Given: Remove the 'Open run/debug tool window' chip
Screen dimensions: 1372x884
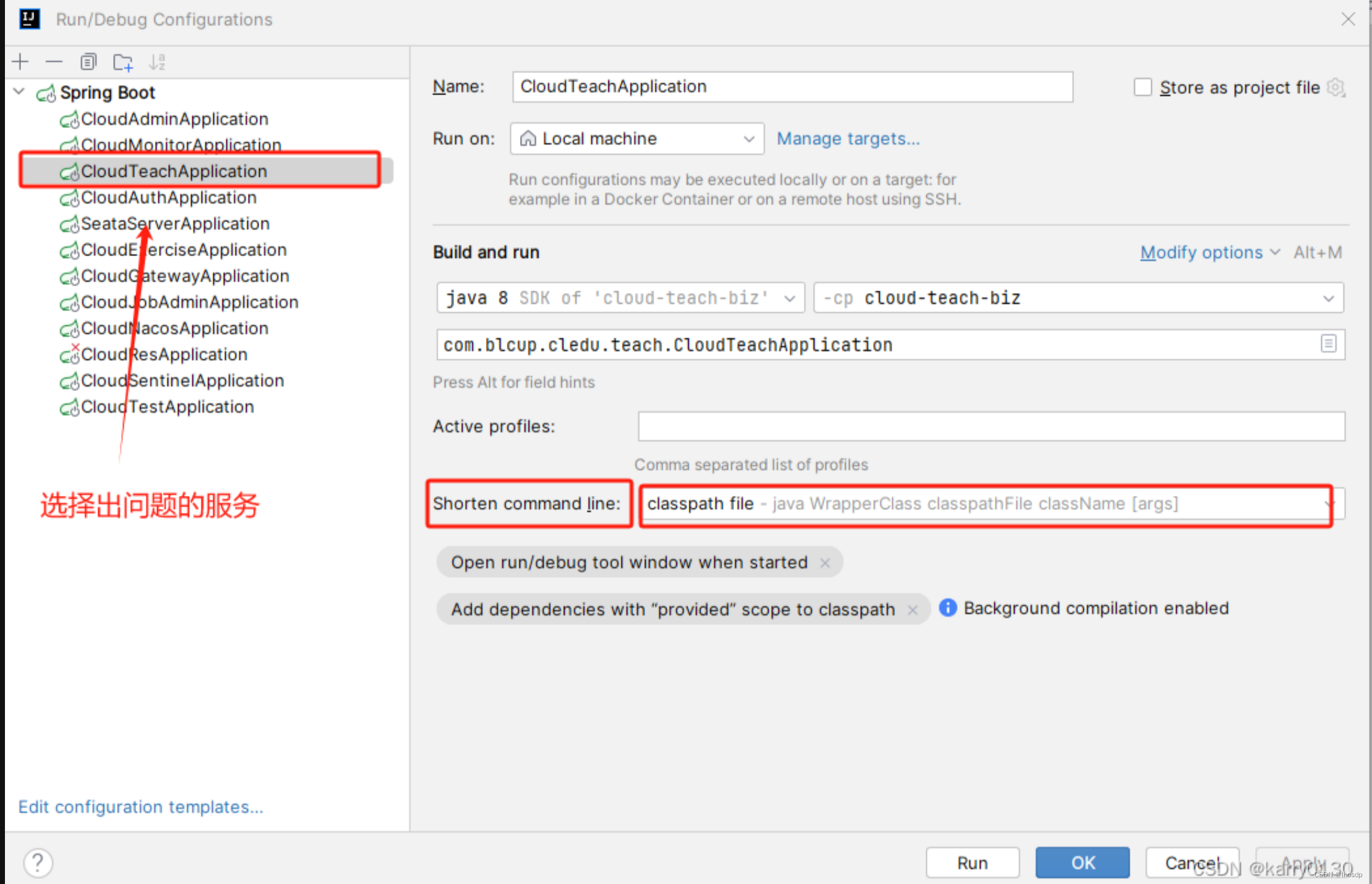Looking at the screenshot, I should (x=825, y=562).
